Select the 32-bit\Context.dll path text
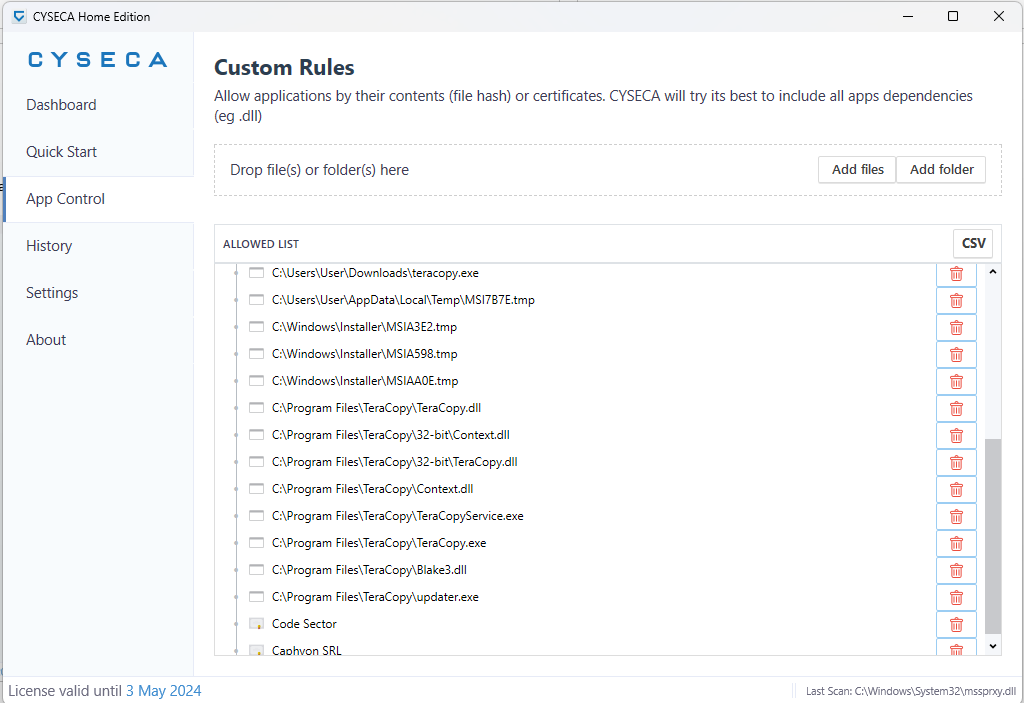 coord(391,435)
